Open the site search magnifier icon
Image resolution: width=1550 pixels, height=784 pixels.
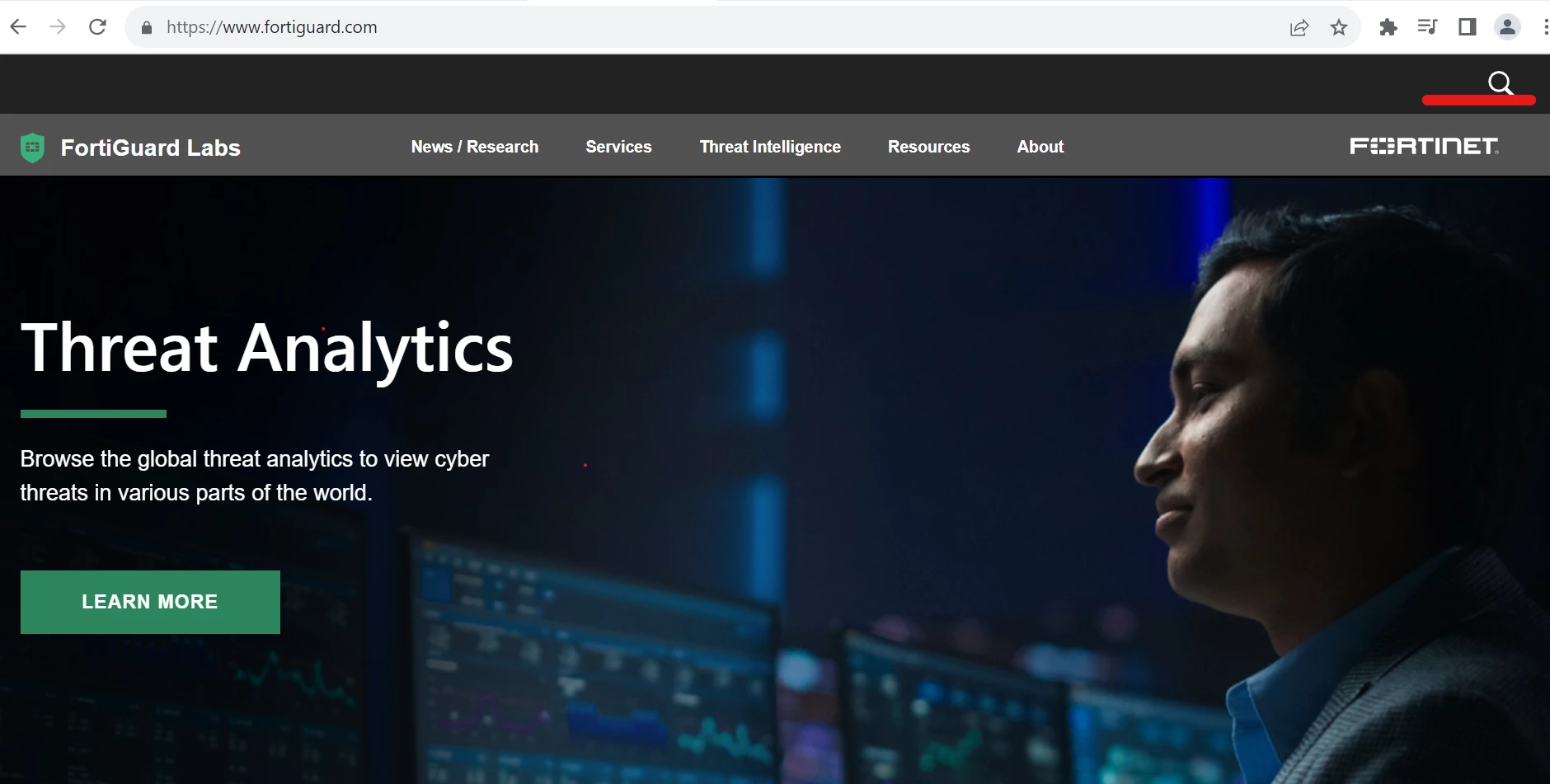[x=1501, y=83]
